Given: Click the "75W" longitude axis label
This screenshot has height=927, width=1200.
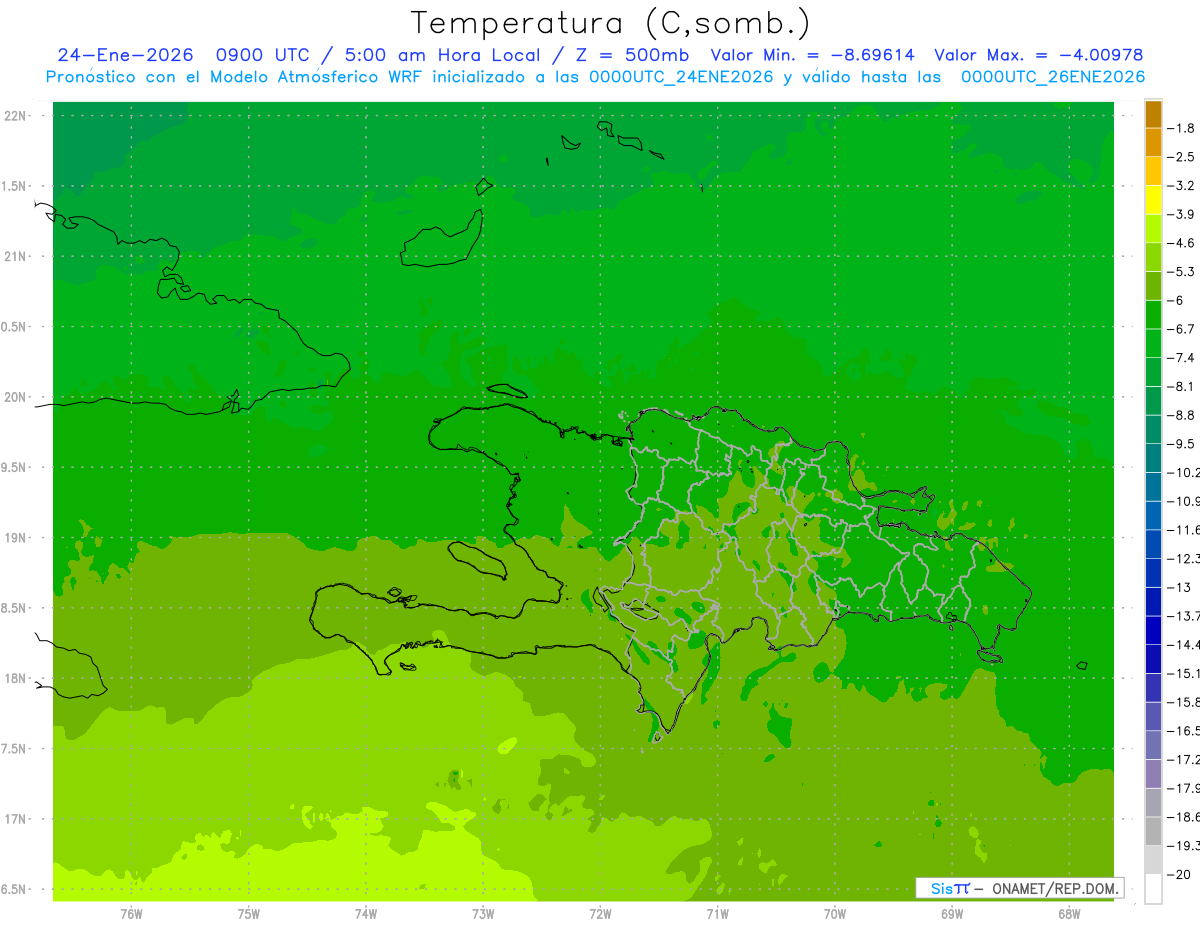Looking at the screenshot, I should [x=249, y=914].
